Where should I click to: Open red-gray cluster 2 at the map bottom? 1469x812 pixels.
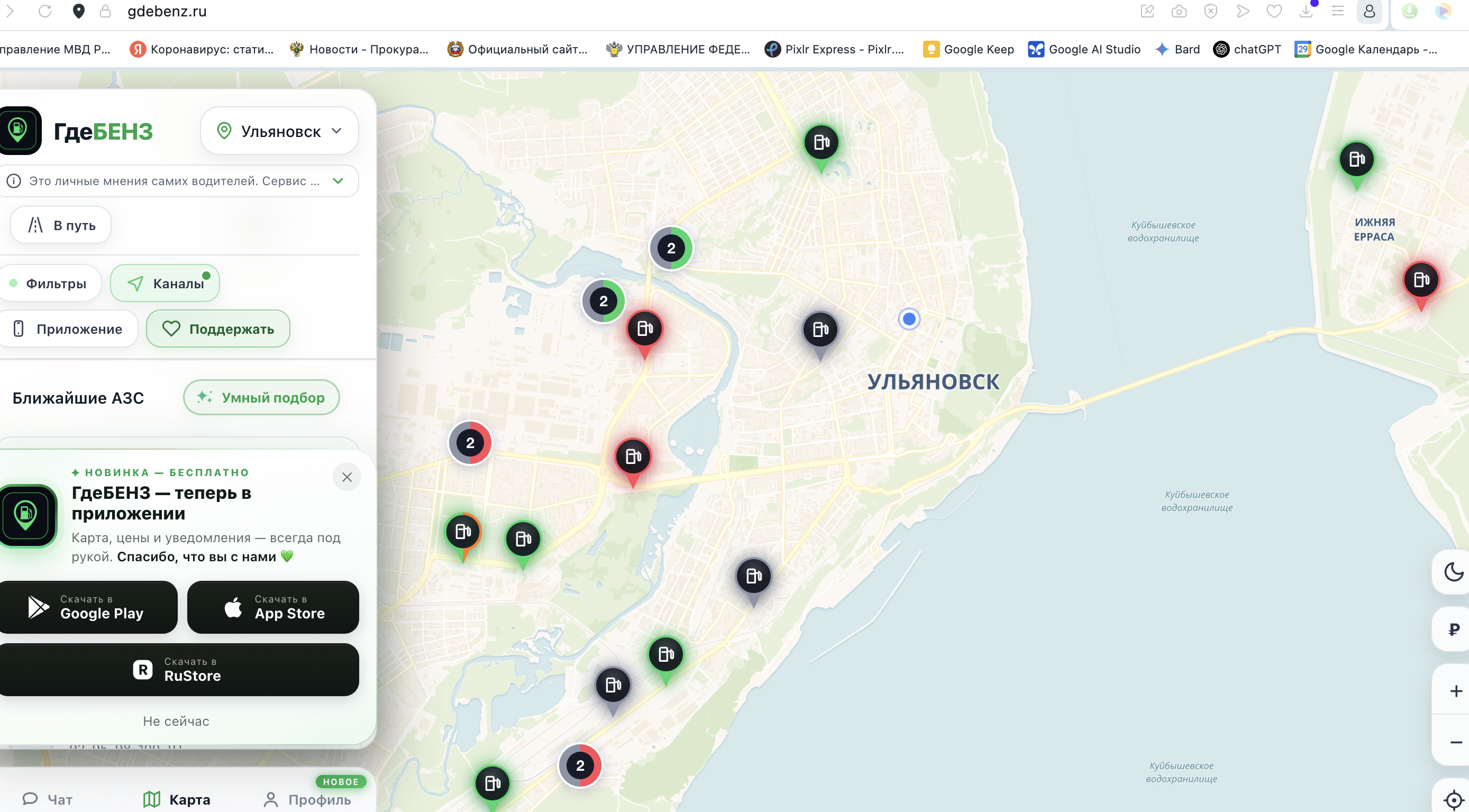580,765
